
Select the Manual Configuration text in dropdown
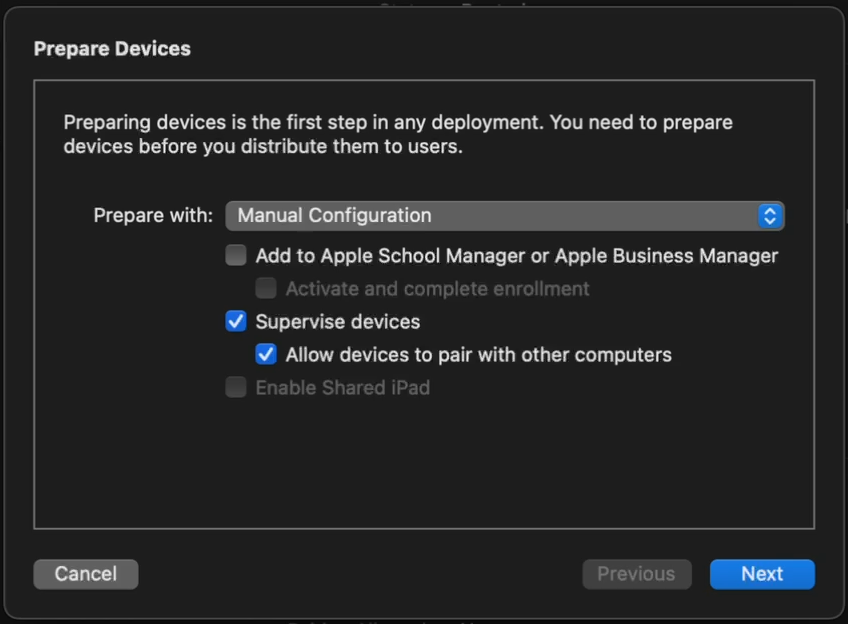click(335, 215)
